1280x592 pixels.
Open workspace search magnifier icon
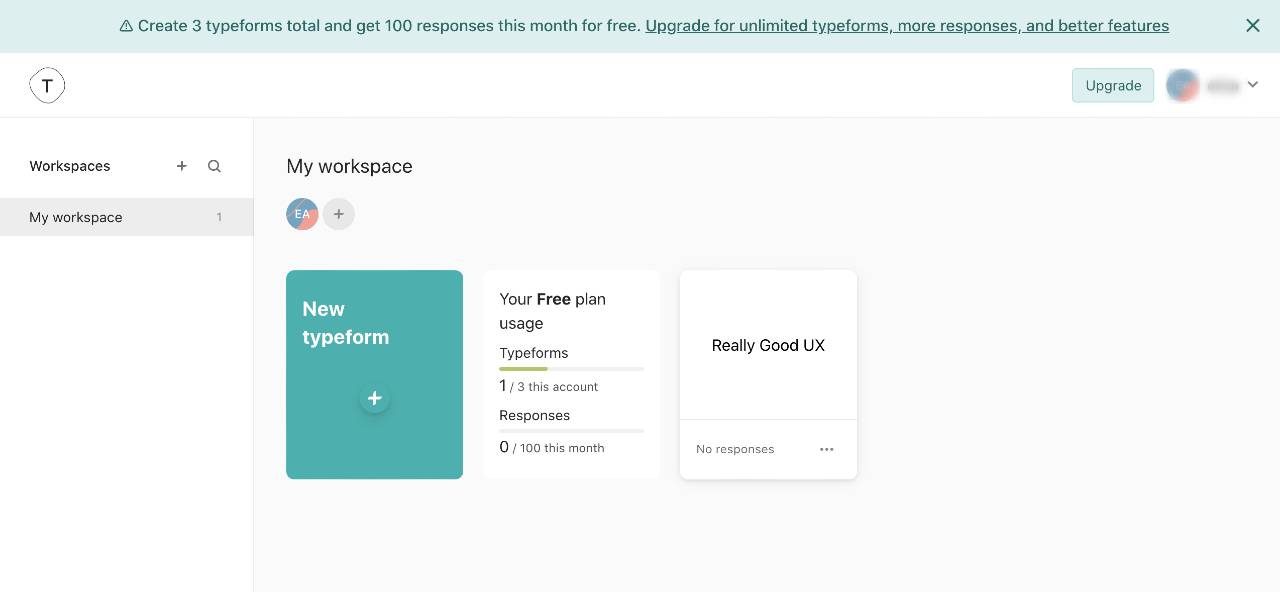pos(214,166)
